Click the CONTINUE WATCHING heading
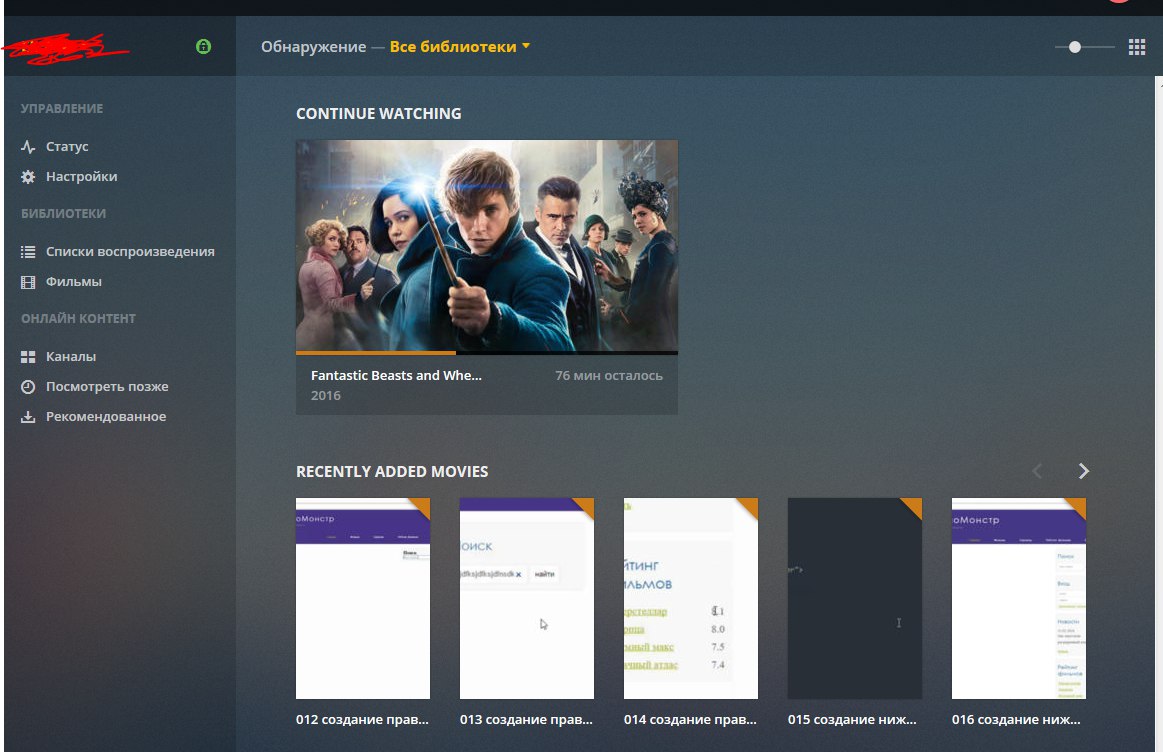 pos(378,113)
